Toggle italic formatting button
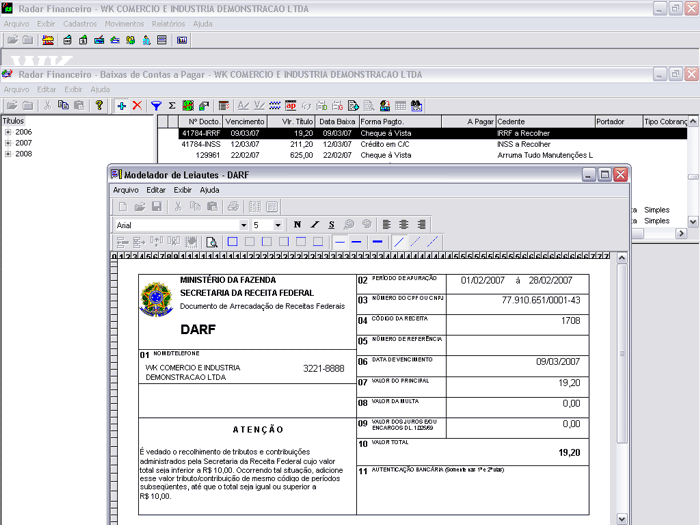Image resolution: width=700 pixels, height=525 pixels. (x=314, y=225)
